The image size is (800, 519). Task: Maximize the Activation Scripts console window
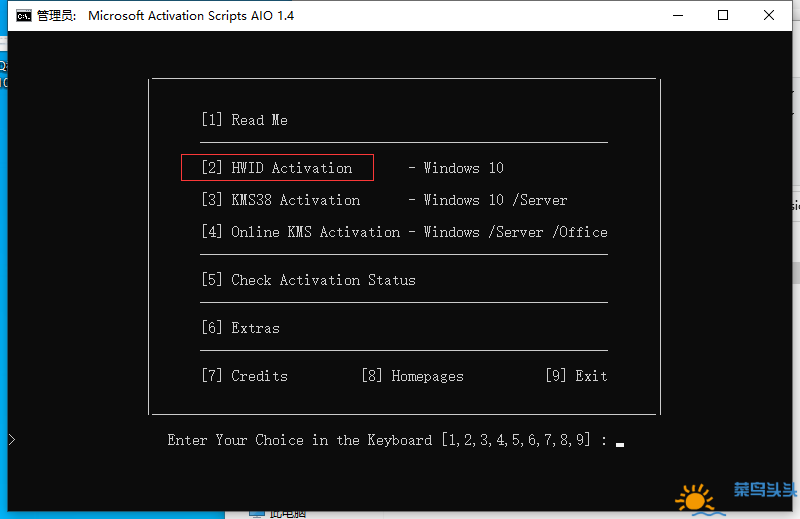(723, 15)
